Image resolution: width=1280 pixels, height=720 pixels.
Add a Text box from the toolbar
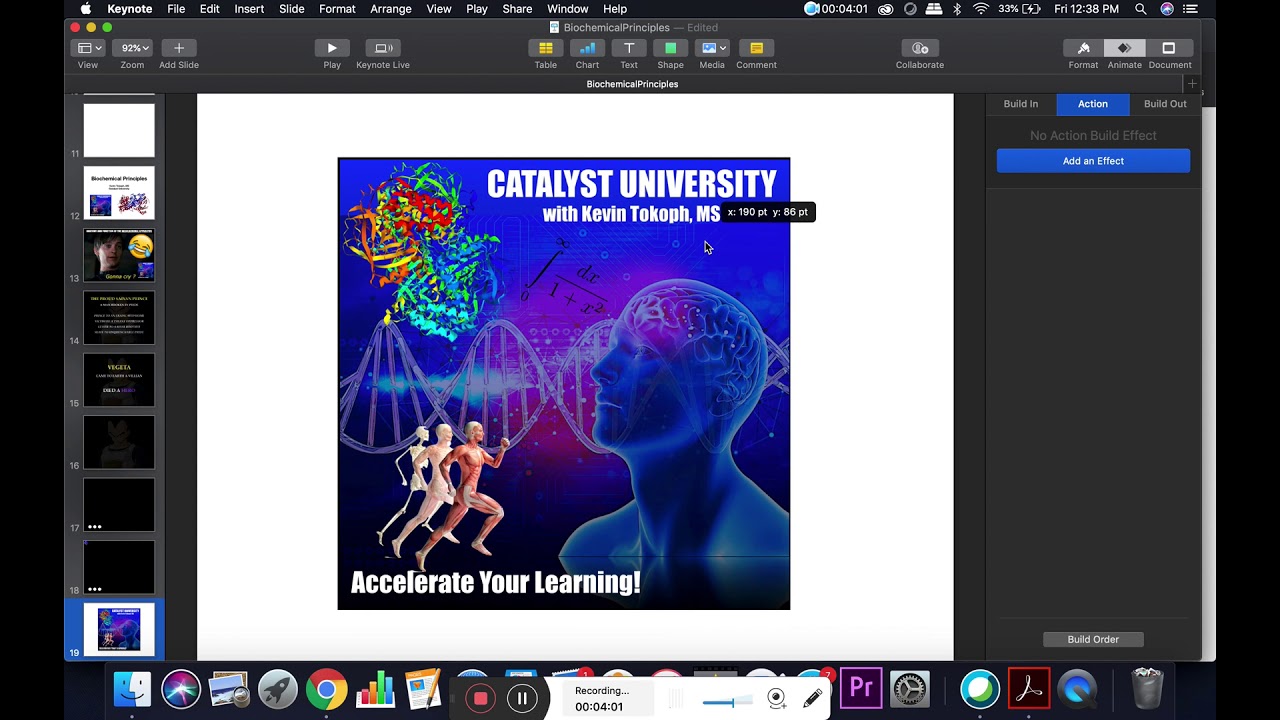click(x=629, y=48)
